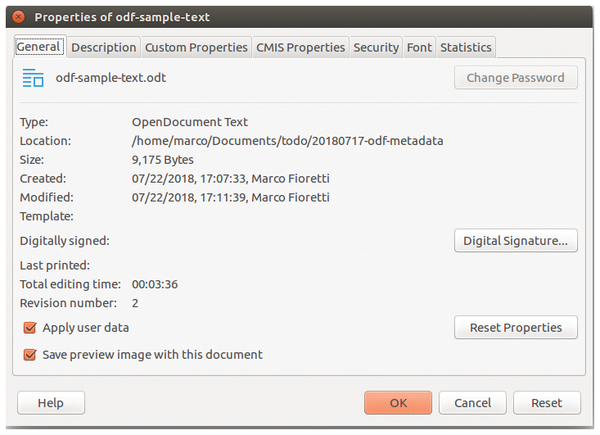Open the Description tab
This screenshot has width=600, height=435.
(x=104, y=47)
